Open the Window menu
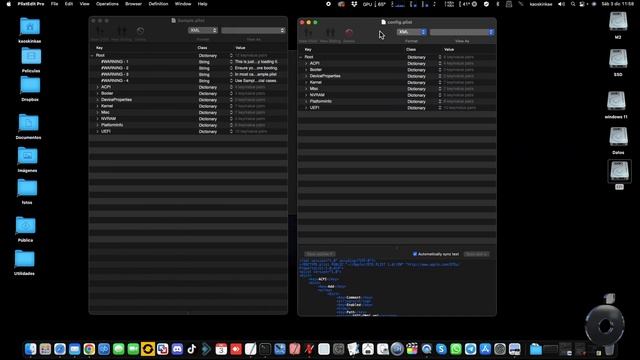 183,4
